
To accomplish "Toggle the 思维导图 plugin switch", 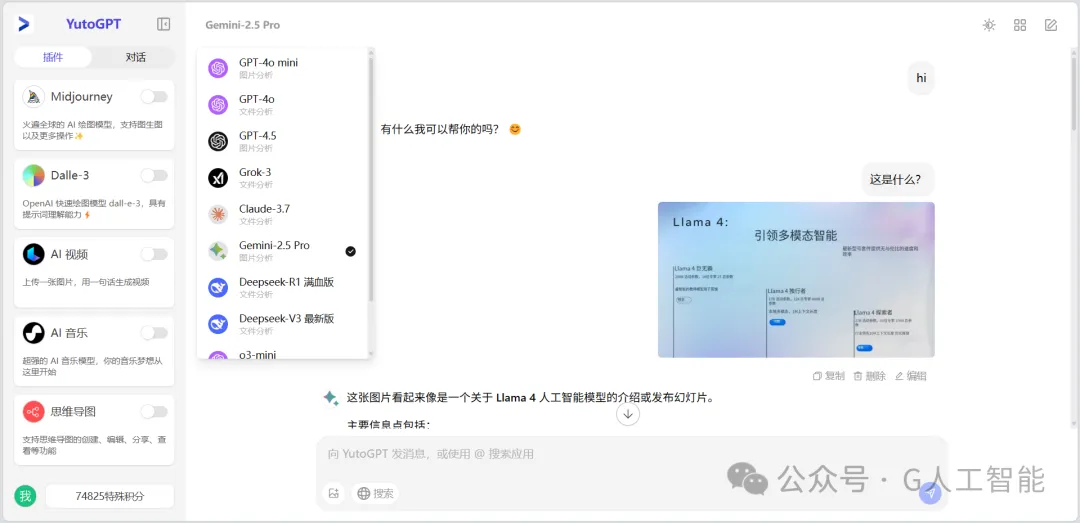I will [x=154, y=411].
